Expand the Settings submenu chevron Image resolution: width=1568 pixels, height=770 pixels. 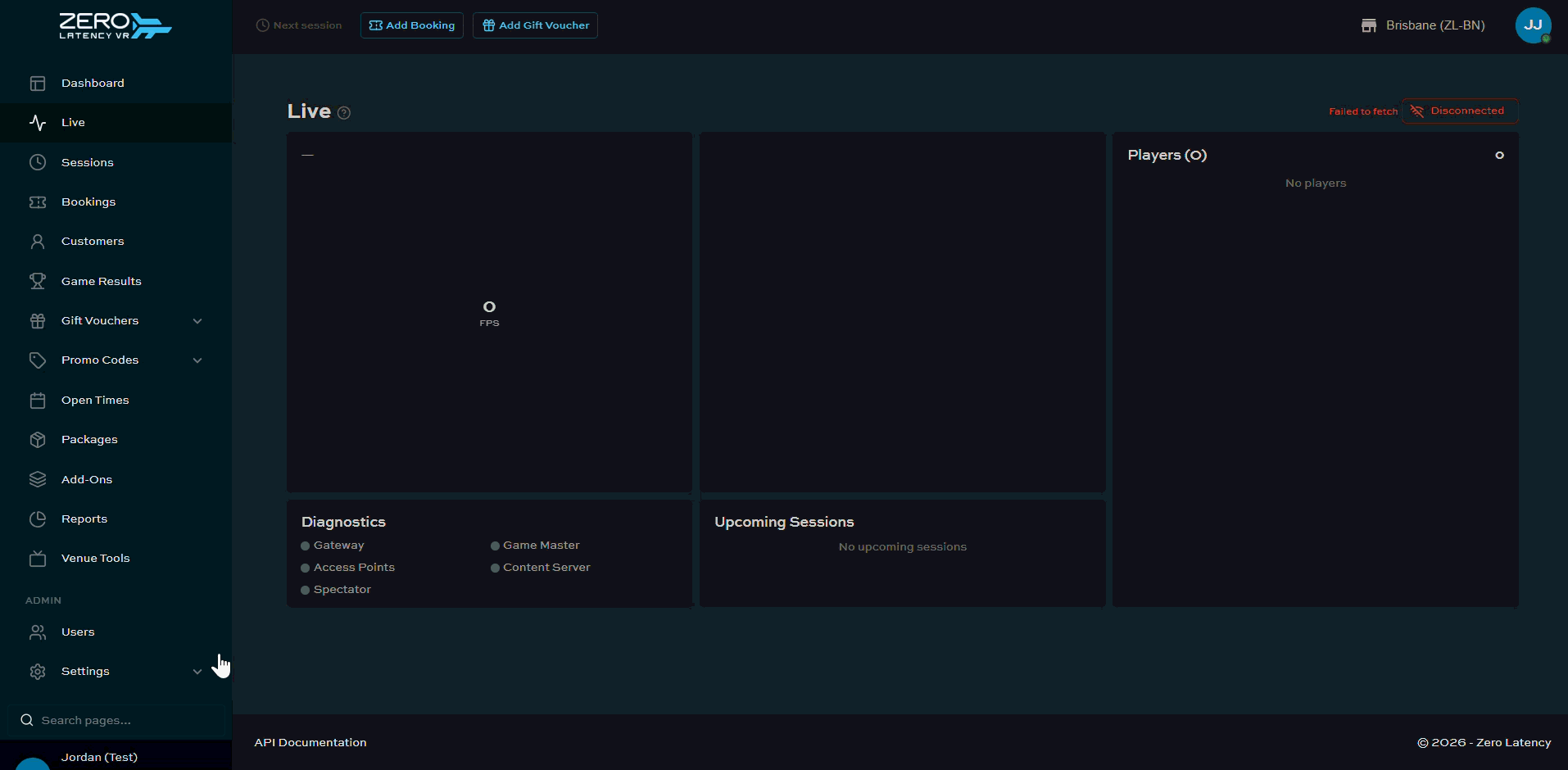pos(197,672)
